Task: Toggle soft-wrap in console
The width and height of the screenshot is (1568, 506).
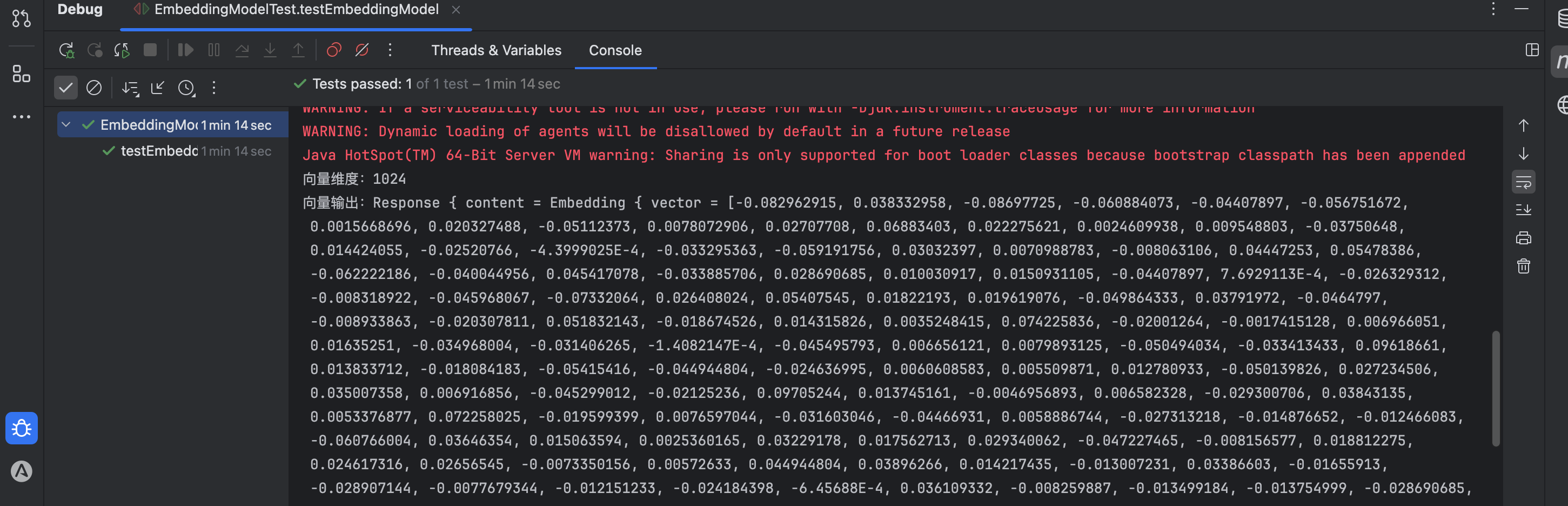Action: (x=1523, y=182)
